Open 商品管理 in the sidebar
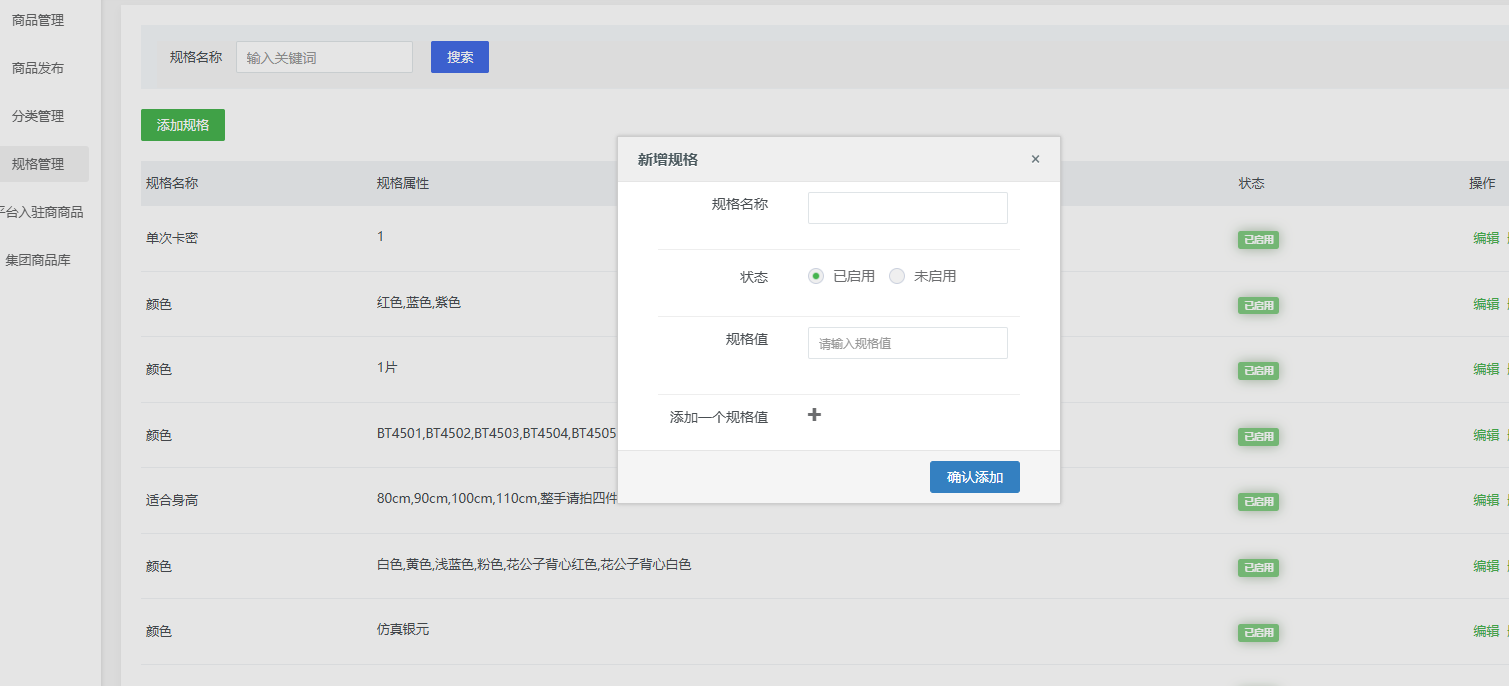Image resolution: width=1509 pixels, height=686 pixels. pos(38,20)
